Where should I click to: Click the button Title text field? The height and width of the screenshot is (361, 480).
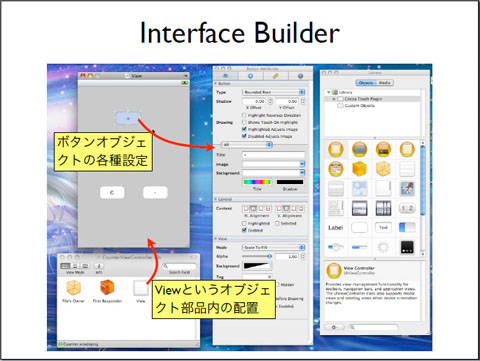(x=273, y=155)
